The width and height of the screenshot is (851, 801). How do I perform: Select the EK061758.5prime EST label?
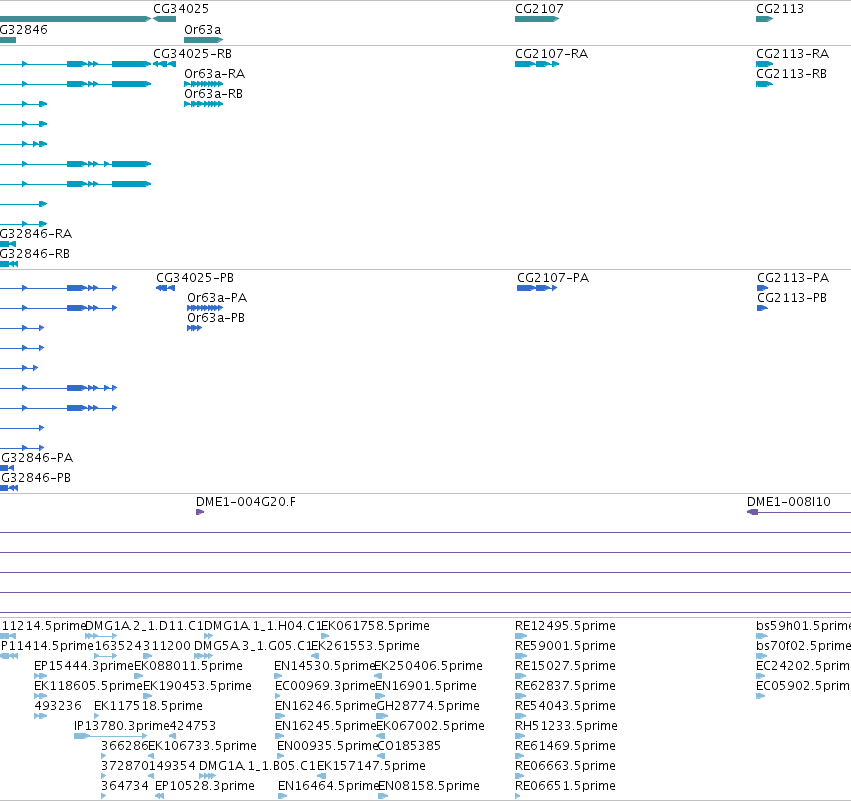[375, 626]
